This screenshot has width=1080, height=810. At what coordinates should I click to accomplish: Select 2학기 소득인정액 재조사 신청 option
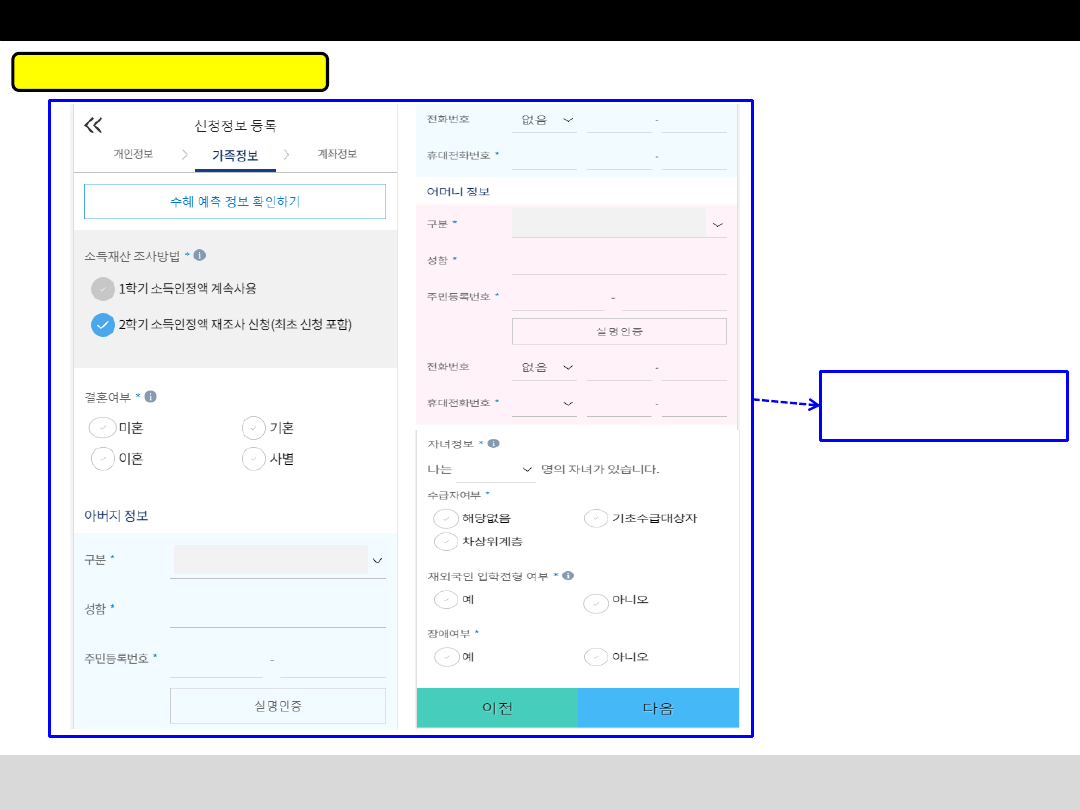click(x=103, y=325)
